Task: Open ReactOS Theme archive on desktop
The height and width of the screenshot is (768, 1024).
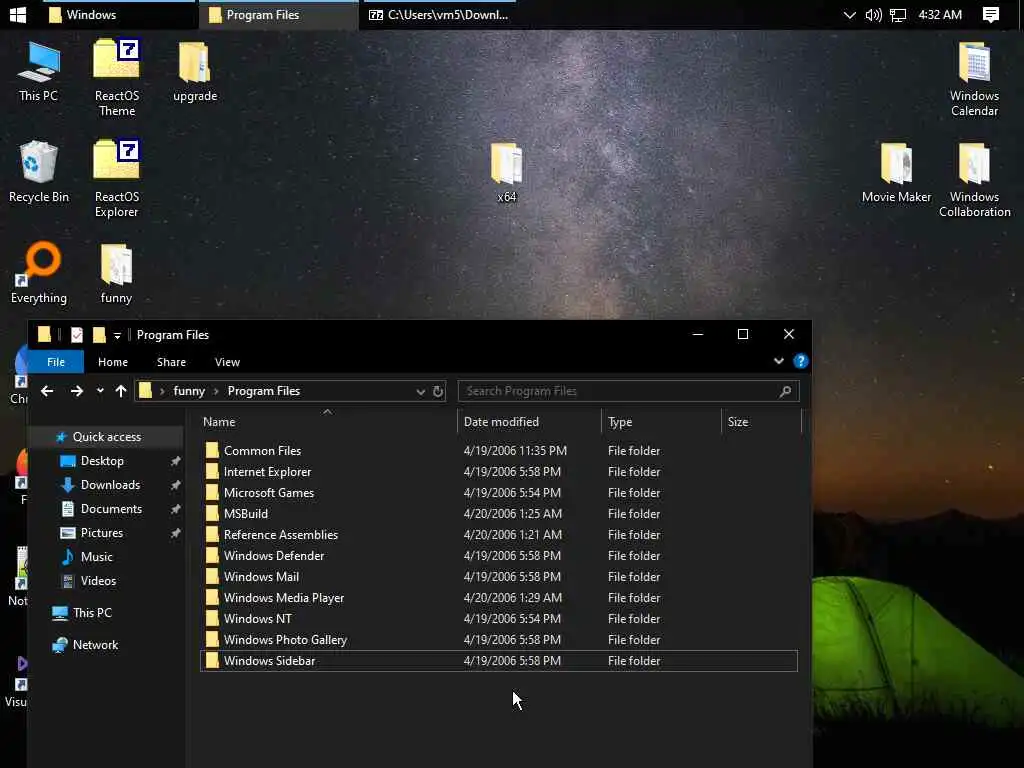Action: [117, 78]
